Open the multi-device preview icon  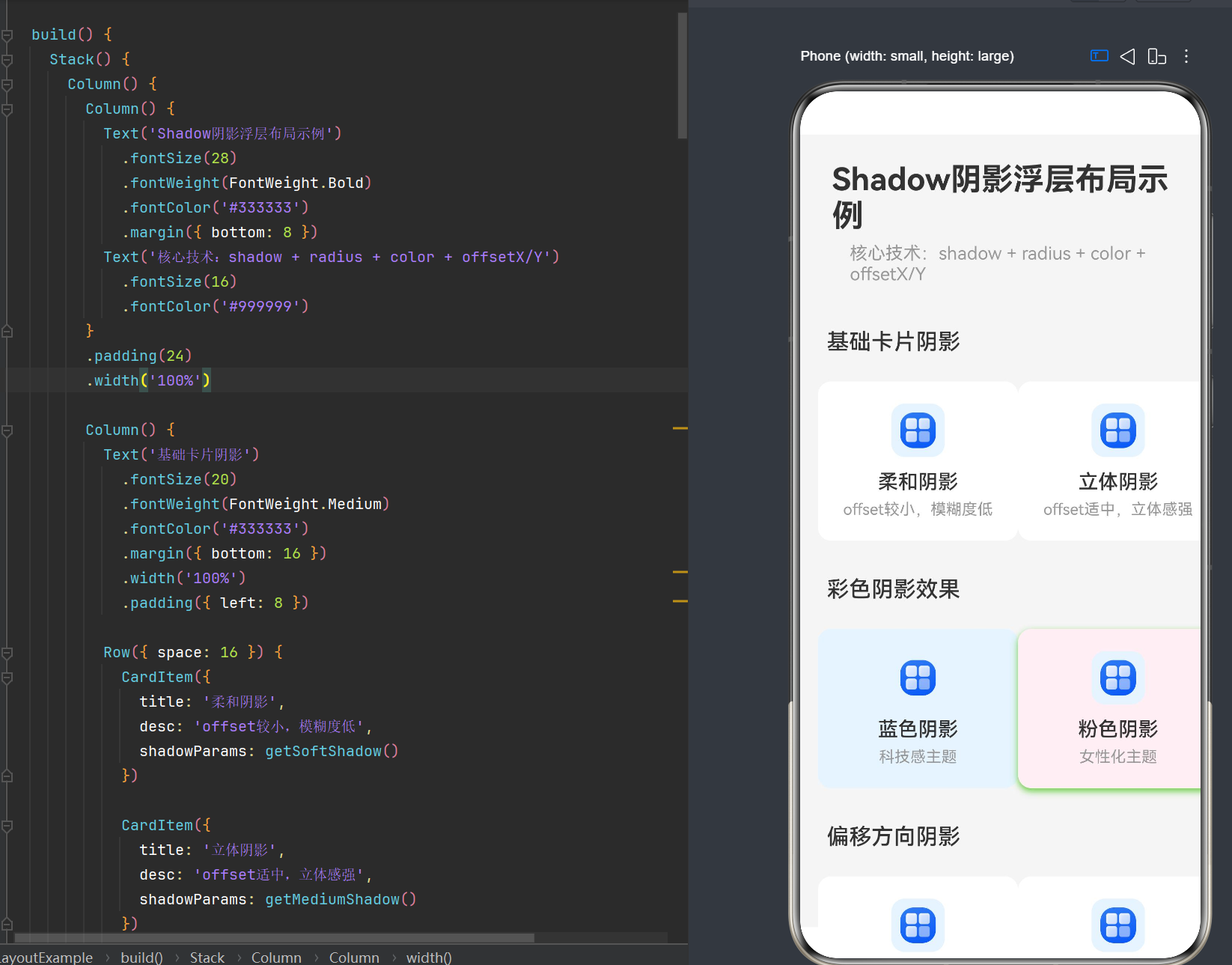coord(1156,56)
